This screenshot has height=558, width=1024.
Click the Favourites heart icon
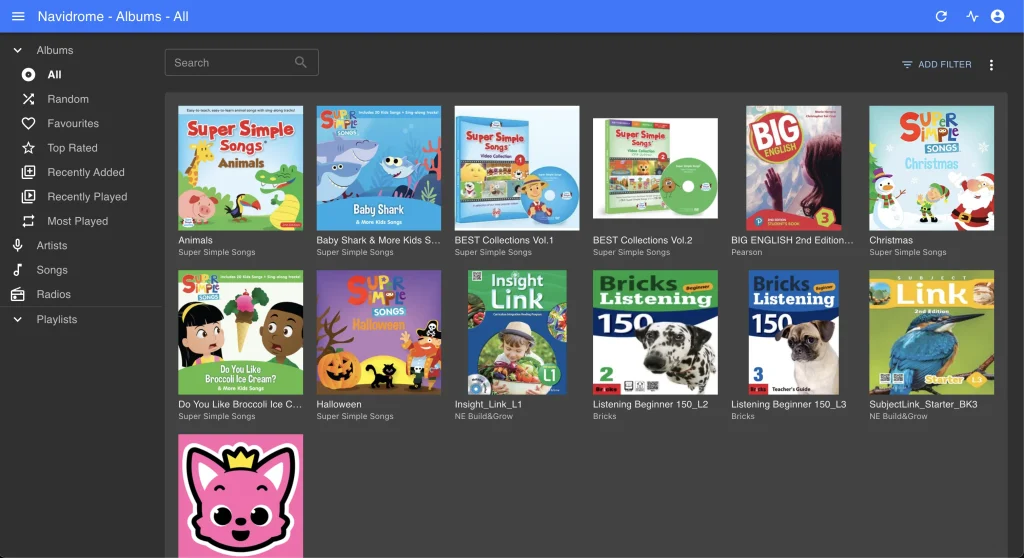(x=28, y=123)
